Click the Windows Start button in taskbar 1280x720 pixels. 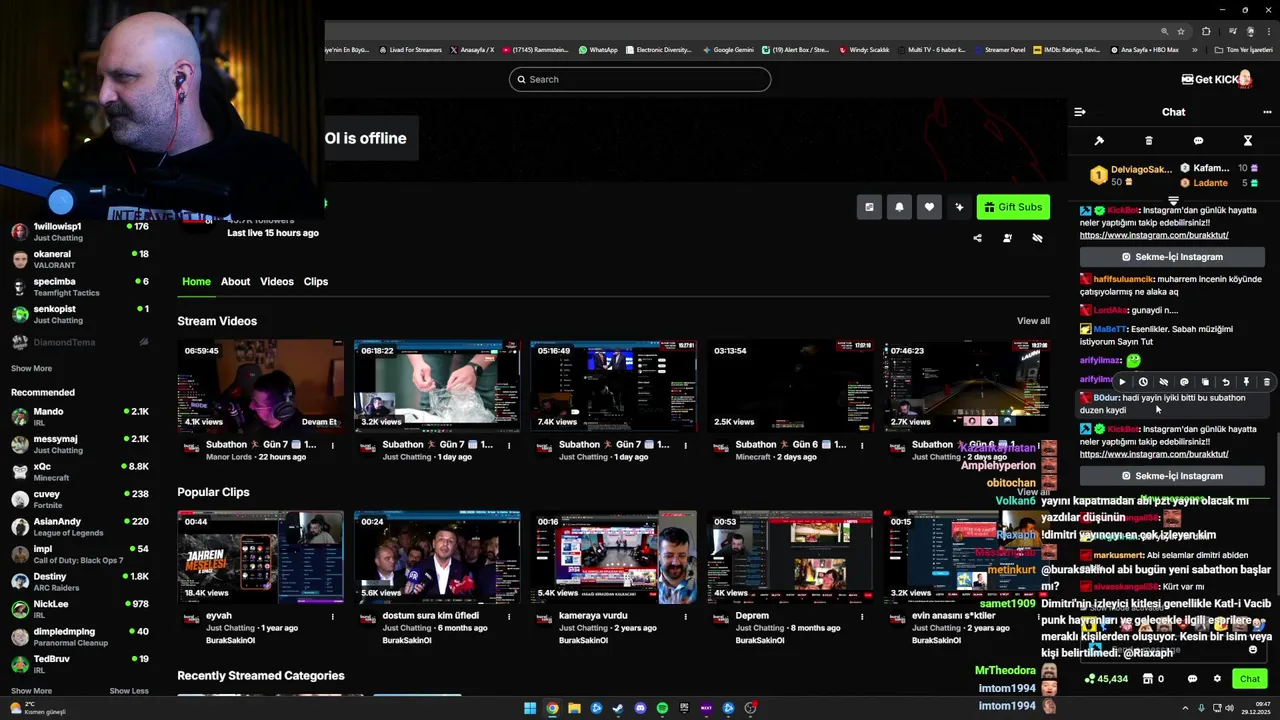(530, 709)
